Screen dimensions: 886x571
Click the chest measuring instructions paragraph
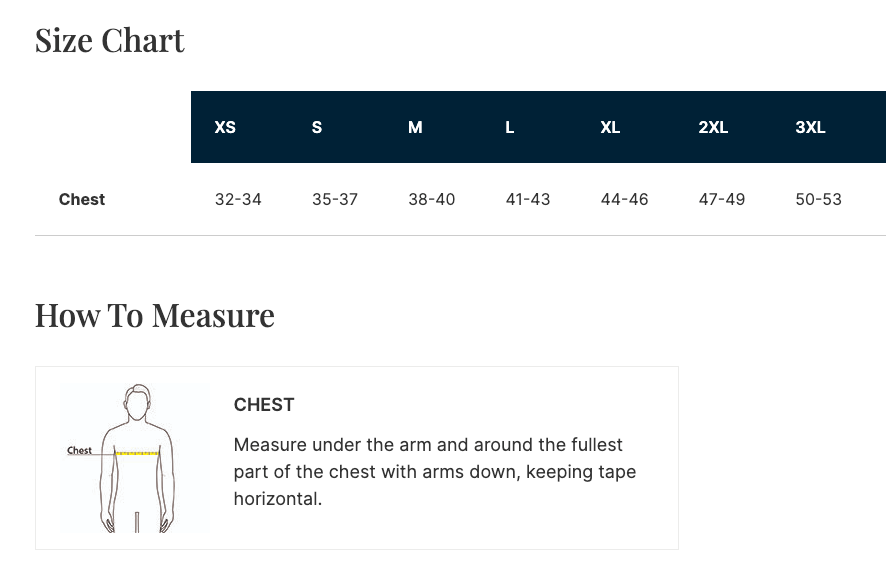[435, 471]
